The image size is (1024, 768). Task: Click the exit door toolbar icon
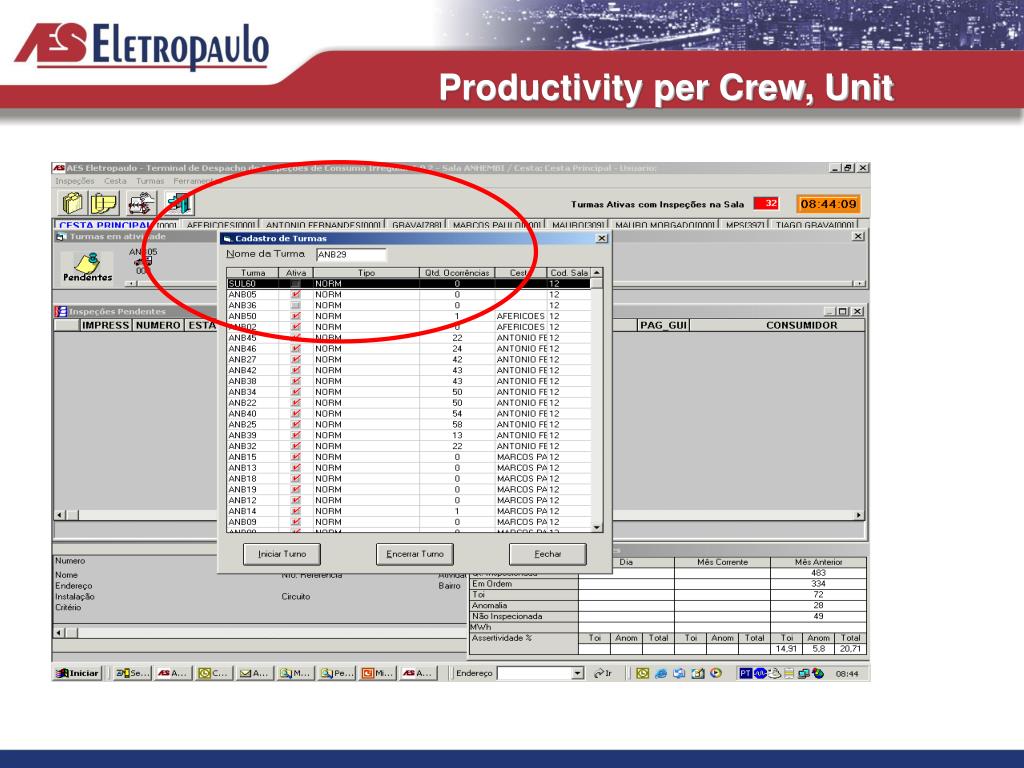(178, 204)
